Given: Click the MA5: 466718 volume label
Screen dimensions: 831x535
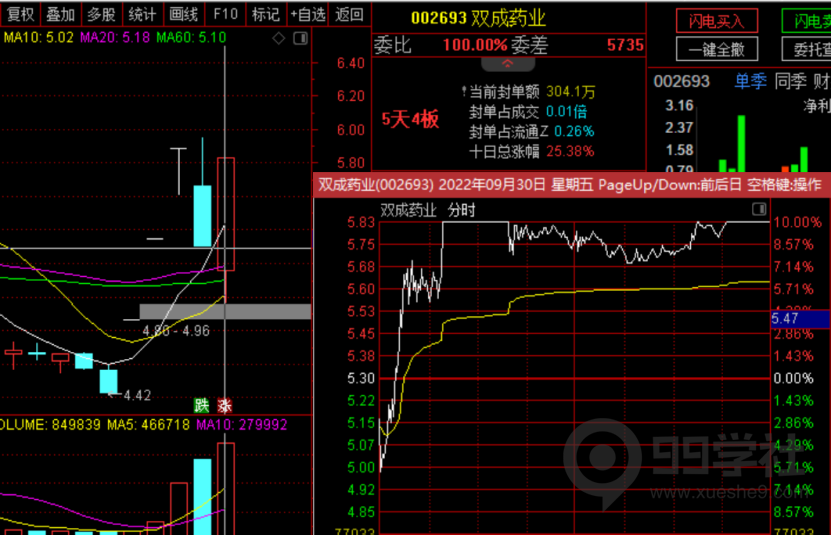Looking at the screenshot, I should point(148,425).
